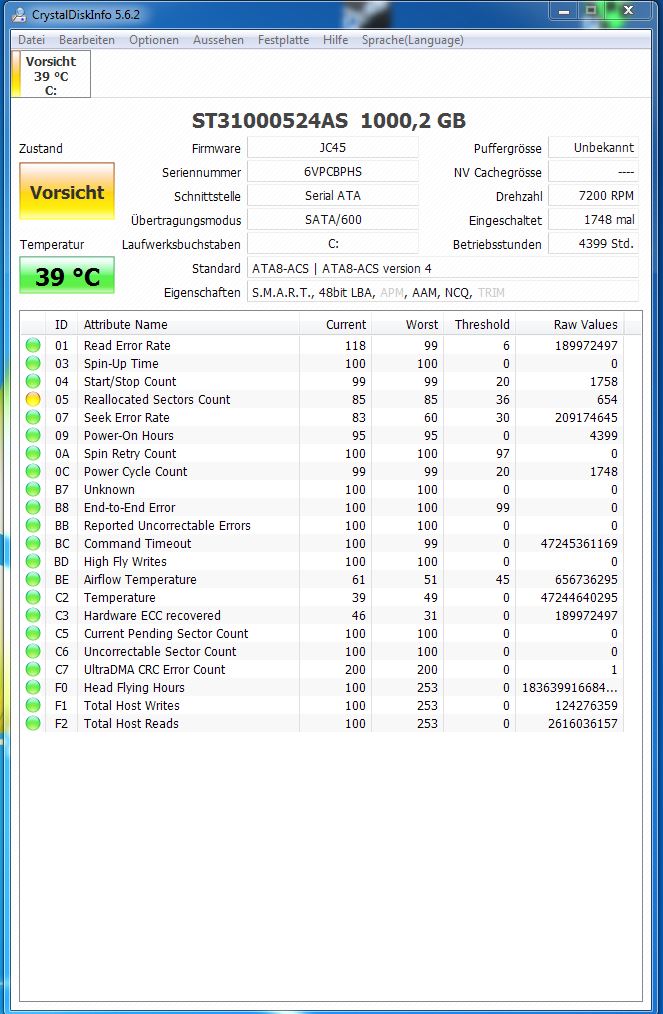Click the CrystalDiskInfo title bar icon
Viewport: 663px width, 1014px height.
(20, 14)
